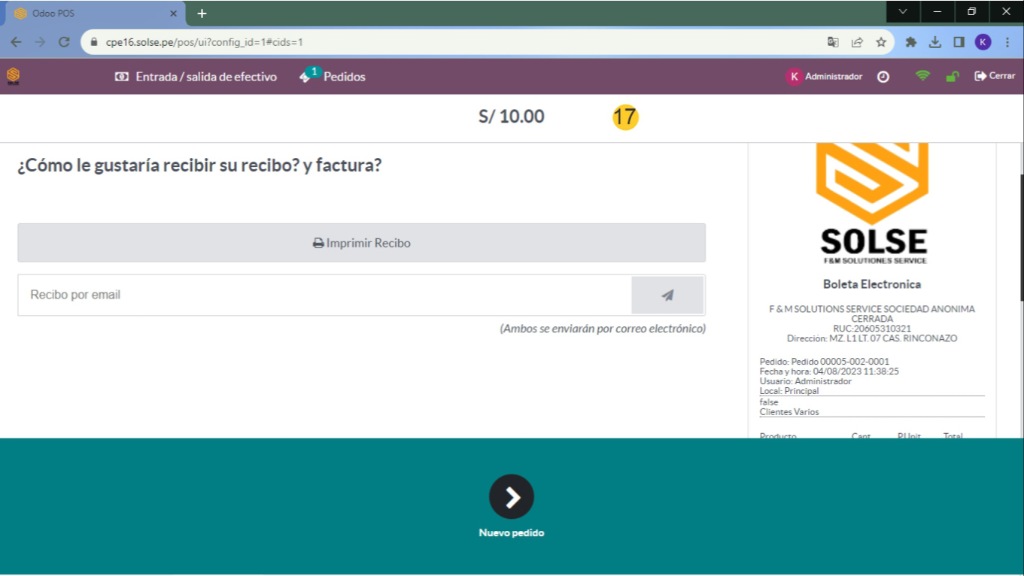Image resolution: width=1024 pixels, height=576 pixels.
Task: Expand the tab search chevron in title bar
Action: 903,12
